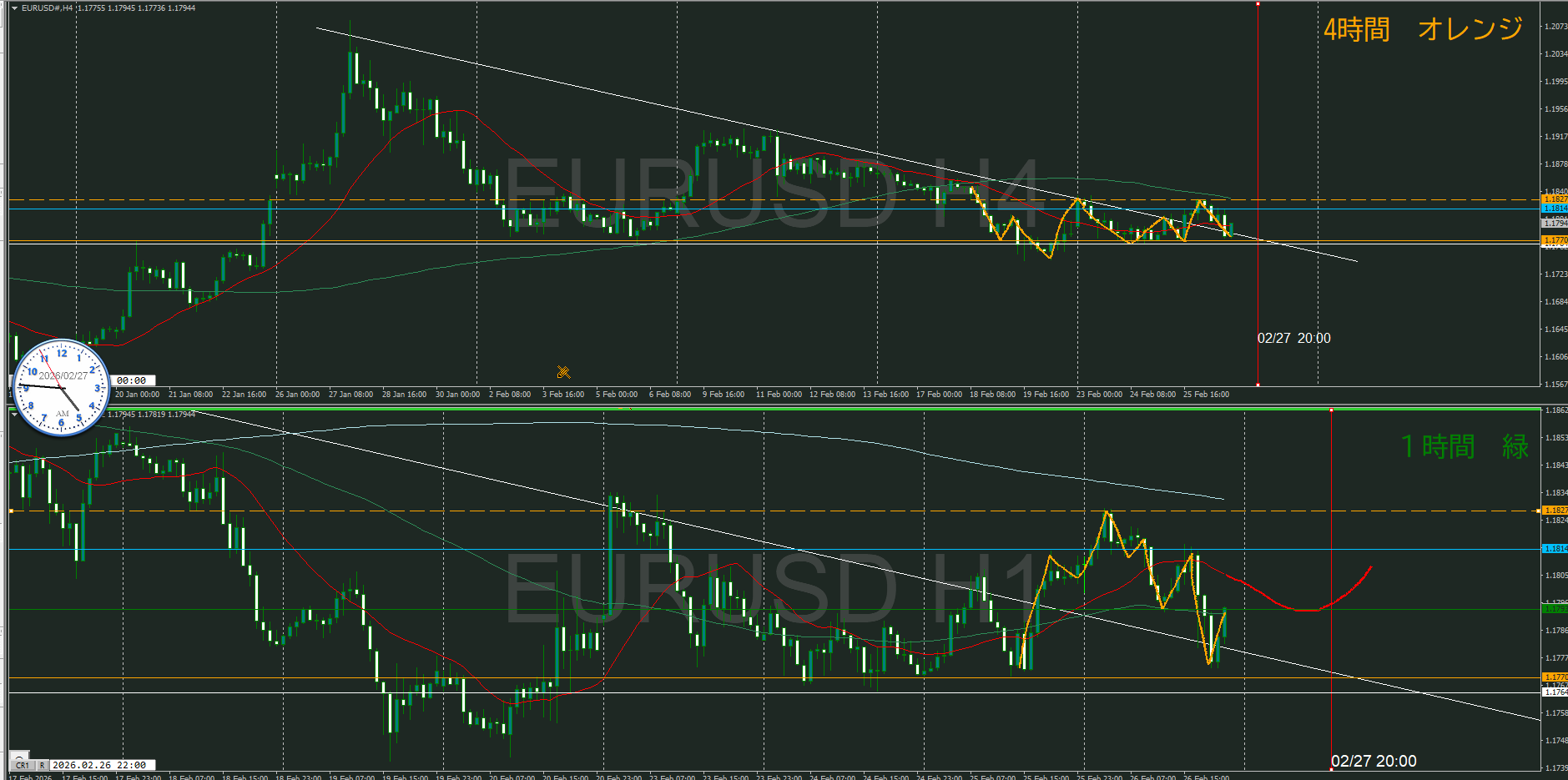The width and height of the screenshot is (1568, 780).
Task: Select the blue 1.1814 price tag in H1 chart
Action: click(x=1555, y=549)
